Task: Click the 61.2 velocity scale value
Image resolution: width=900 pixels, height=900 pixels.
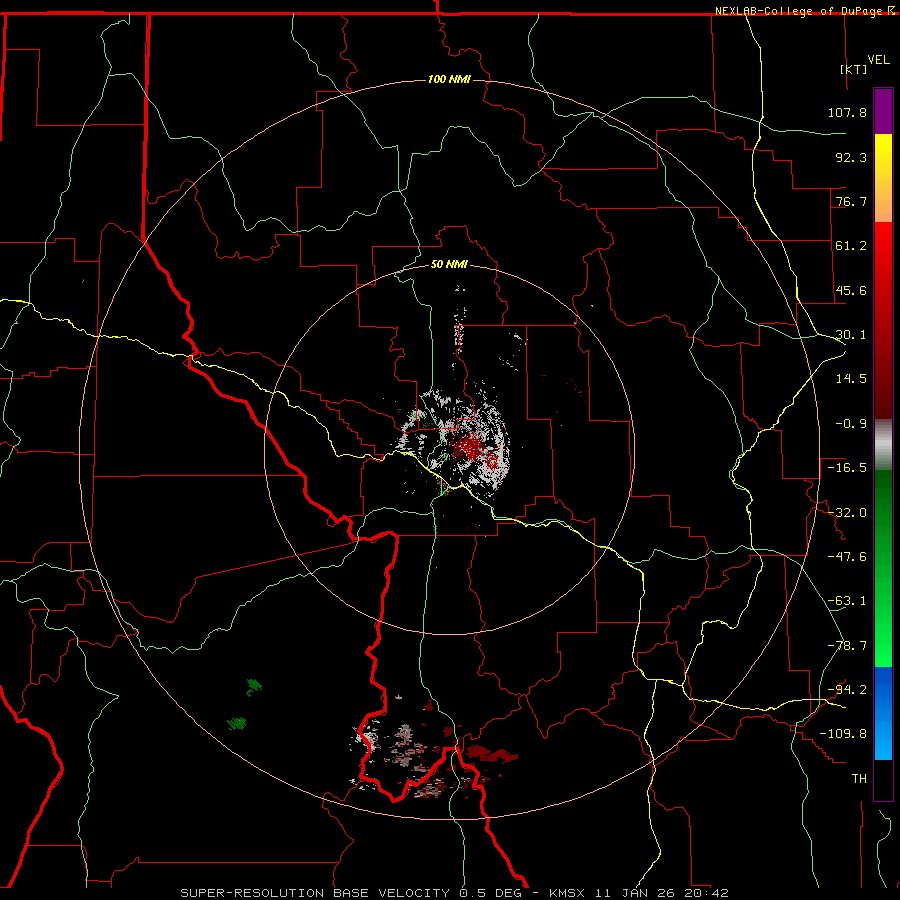Action: pos(851,246)
